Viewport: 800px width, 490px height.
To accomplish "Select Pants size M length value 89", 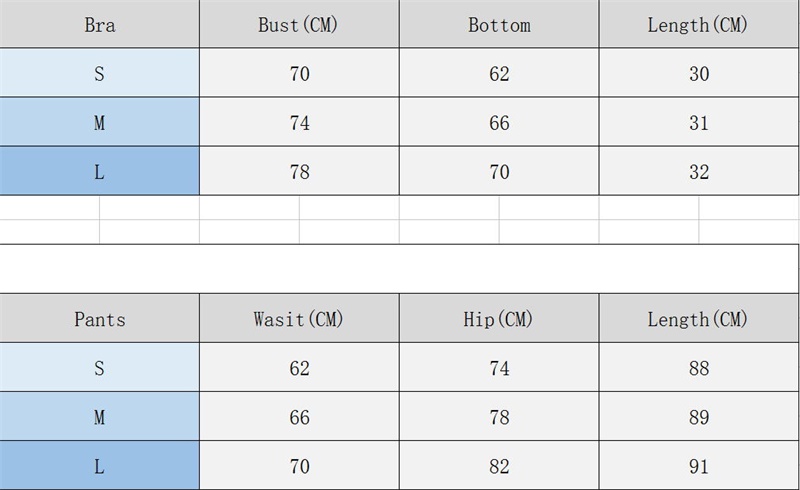I will (698, 417).
